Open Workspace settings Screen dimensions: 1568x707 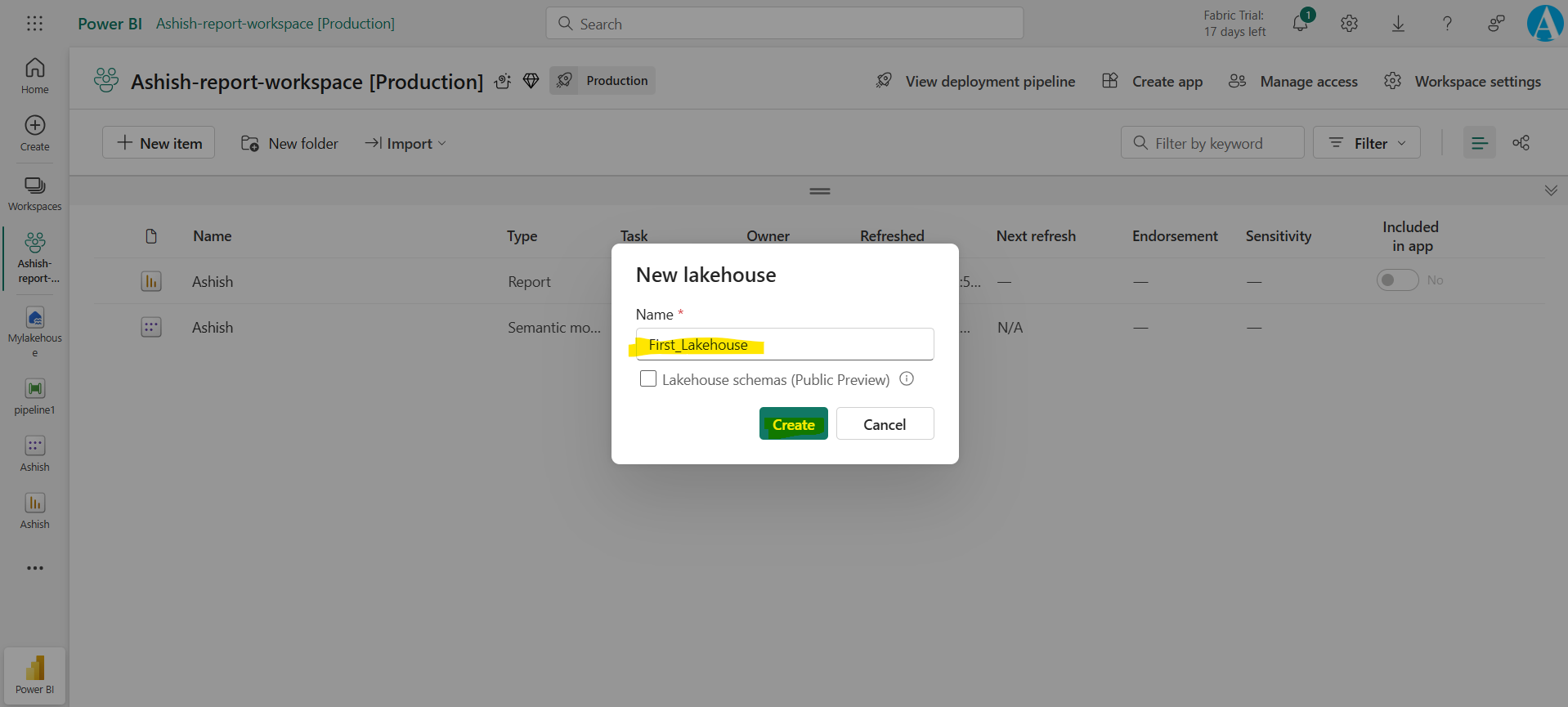point(1463,81)
